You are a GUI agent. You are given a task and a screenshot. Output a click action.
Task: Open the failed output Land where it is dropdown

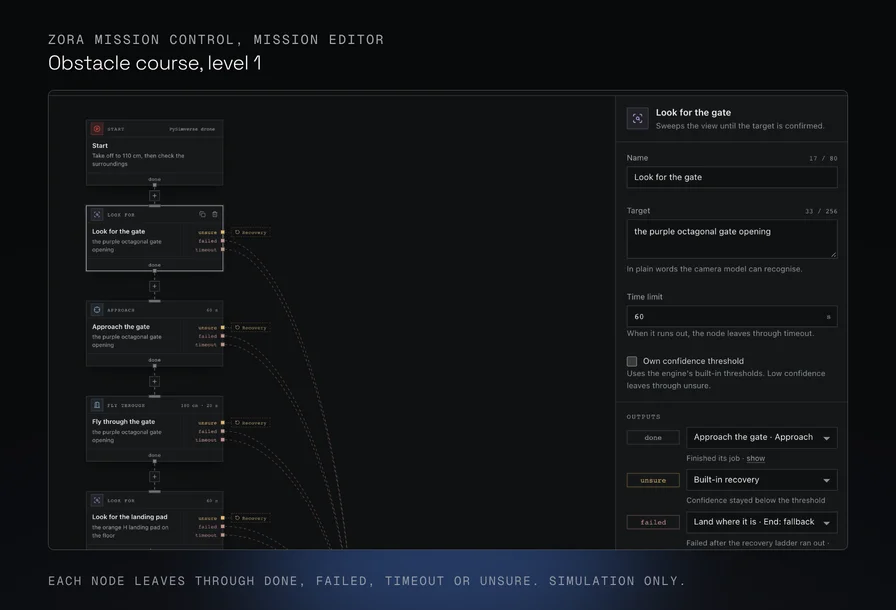[x=762, y=522]
